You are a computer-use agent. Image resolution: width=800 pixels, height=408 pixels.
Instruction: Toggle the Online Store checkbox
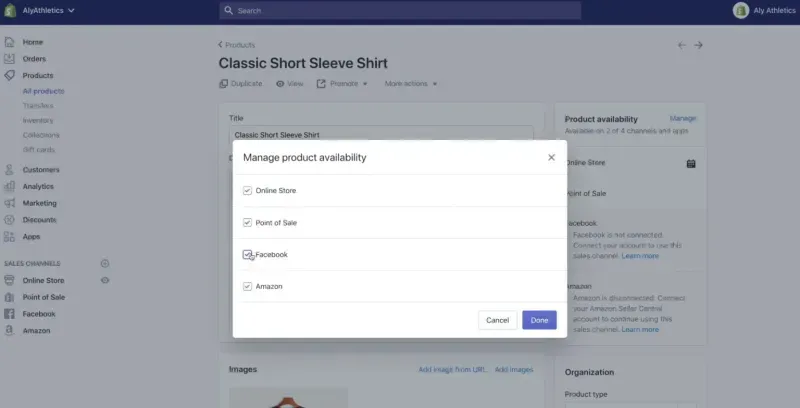[x=247, y=191]
